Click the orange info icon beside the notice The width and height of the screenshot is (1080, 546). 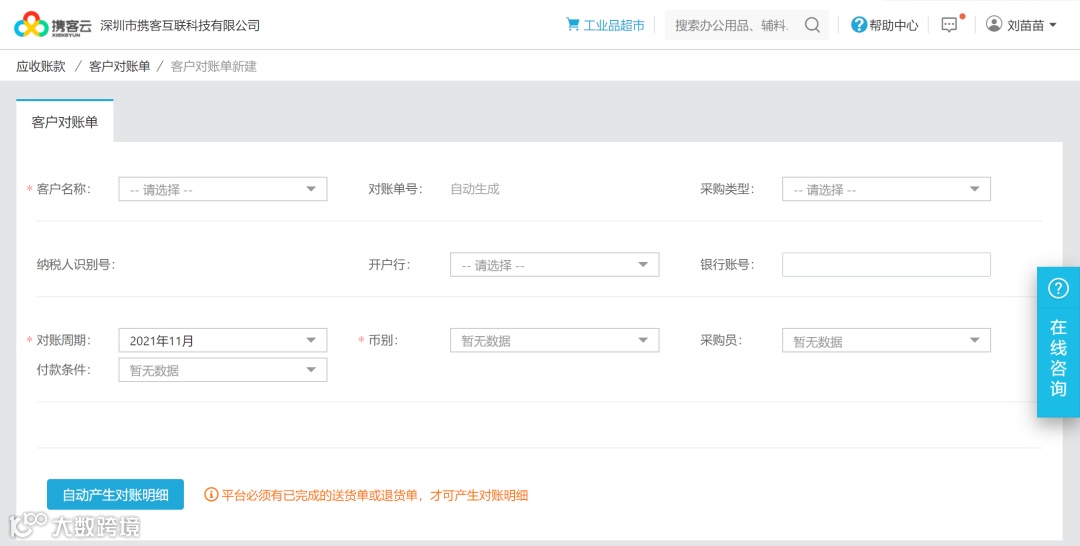pos(211,494)
